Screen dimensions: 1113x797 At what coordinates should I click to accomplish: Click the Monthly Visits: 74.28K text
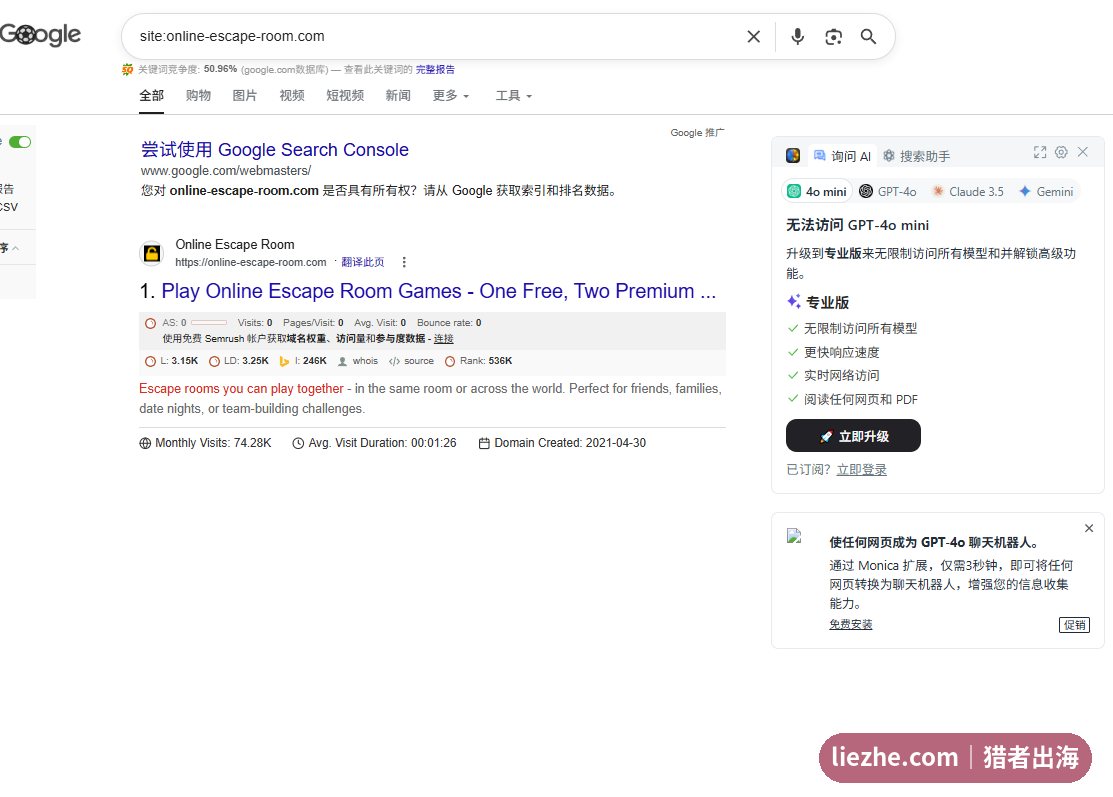(213, 443)
